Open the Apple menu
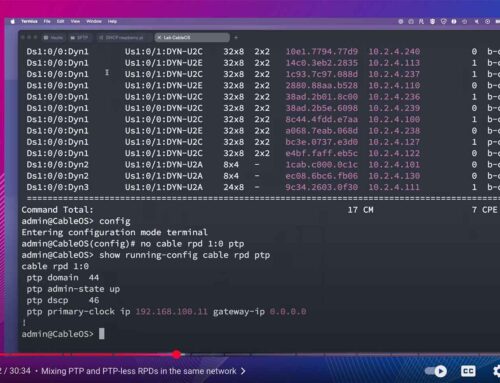The image size is (500, 383). pyautogui.click(x=13, y=21)
